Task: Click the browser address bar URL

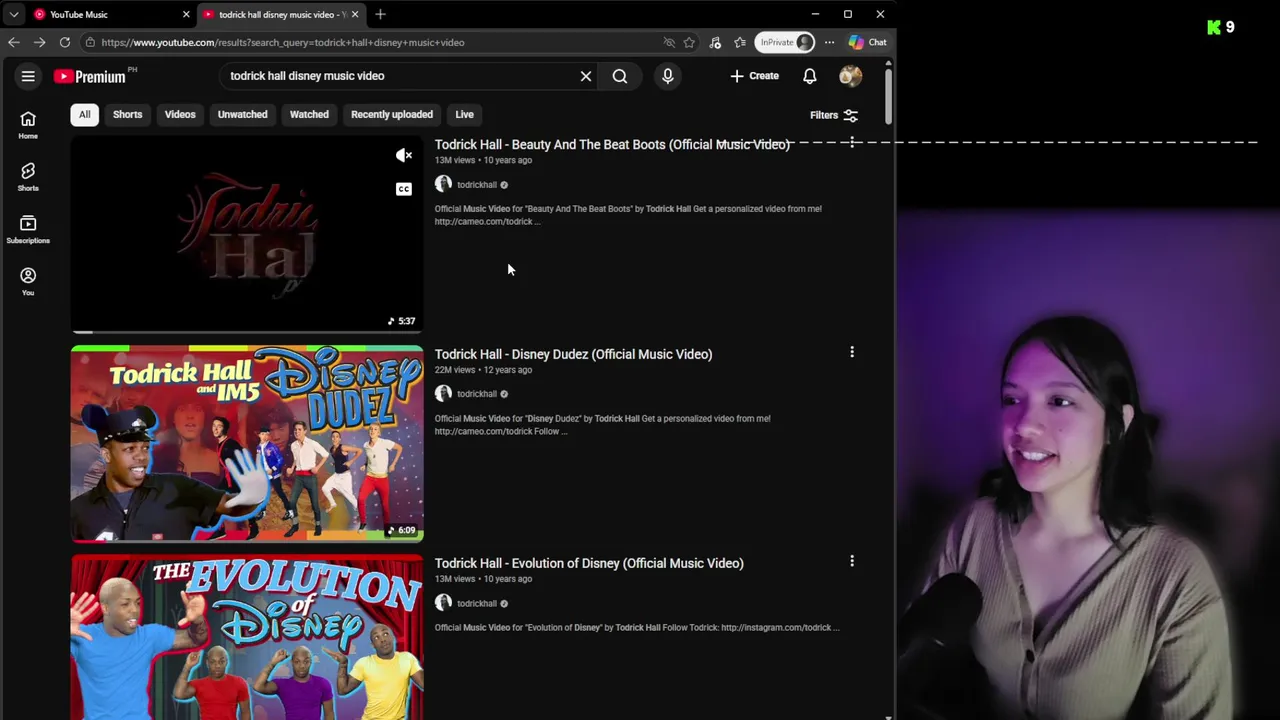Action: (x=282, y=42)
